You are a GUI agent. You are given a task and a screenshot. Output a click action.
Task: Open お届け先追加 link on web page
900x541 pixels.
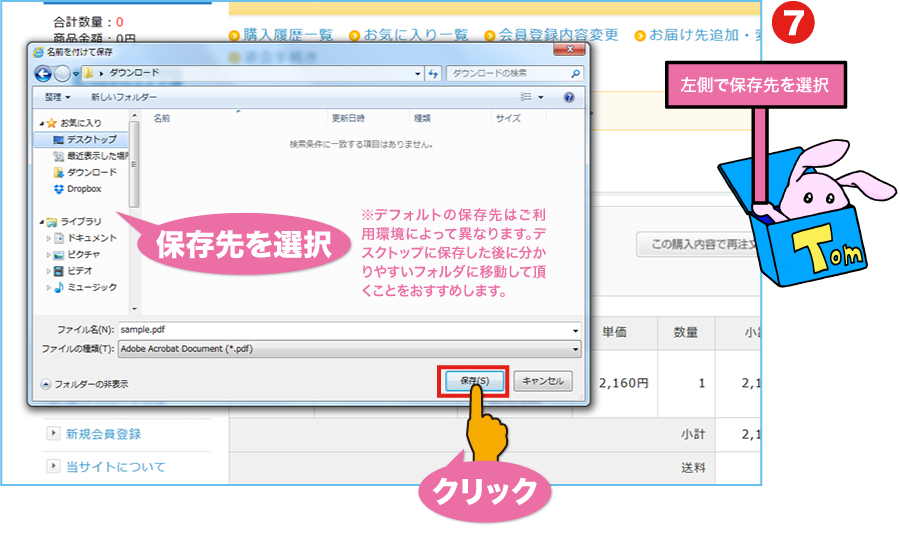click(693, 35)
